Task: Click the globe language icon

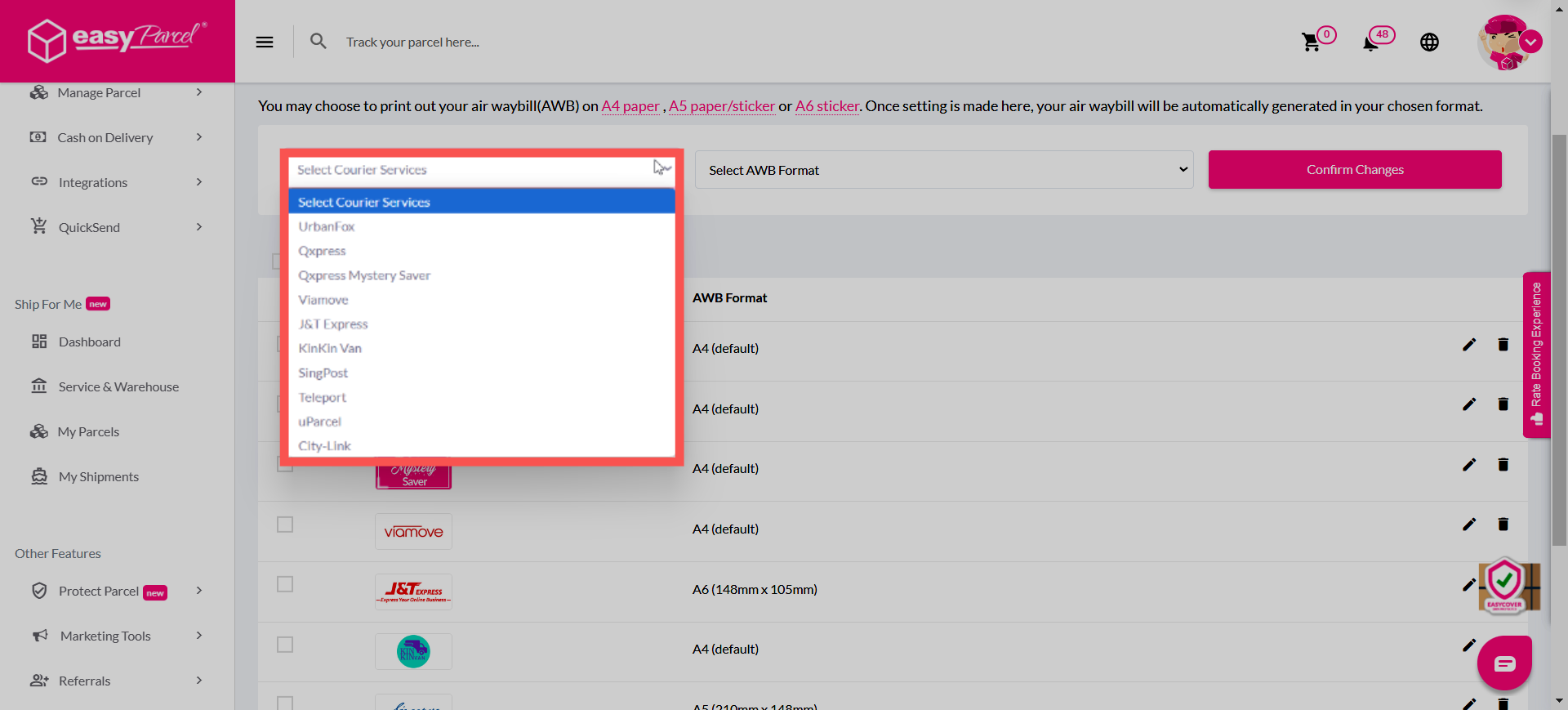Action: tap(1429, 42)
